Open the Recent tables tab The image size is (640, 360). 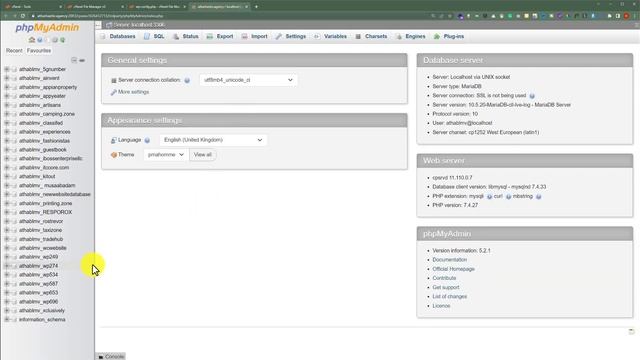[x=14, y=51]
